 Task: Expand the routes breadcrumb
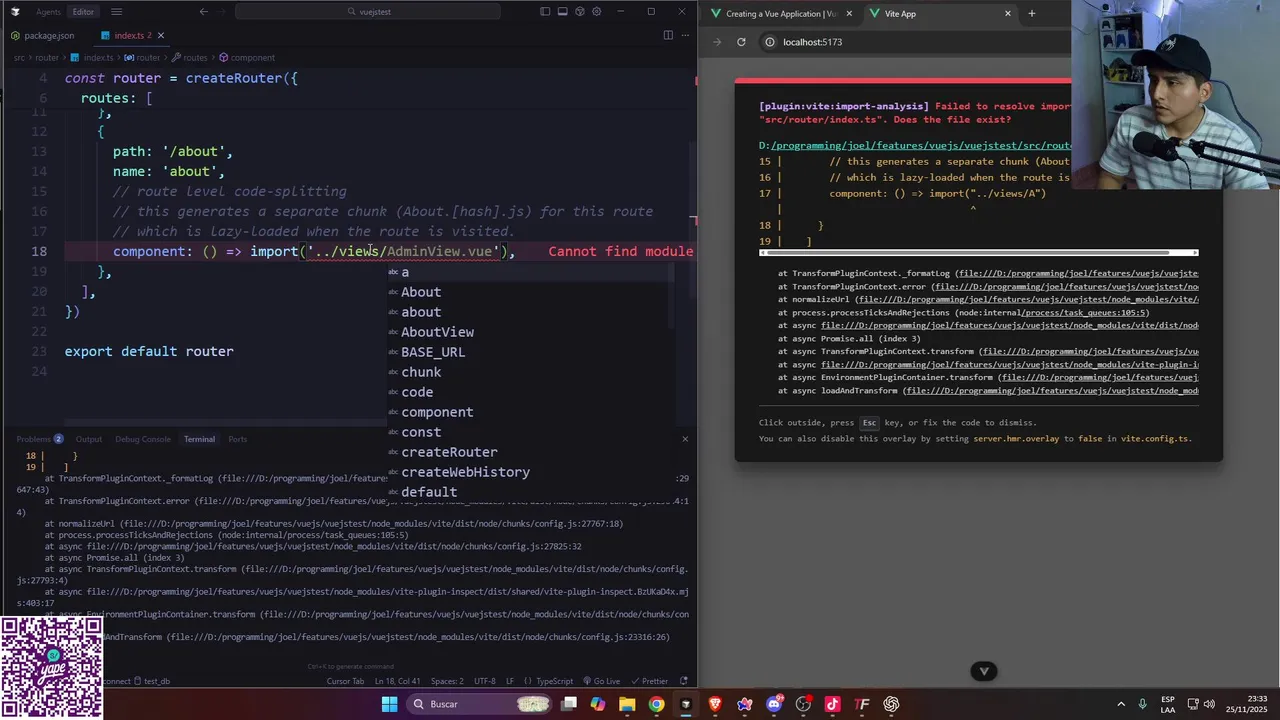click(x=189, y=58)
